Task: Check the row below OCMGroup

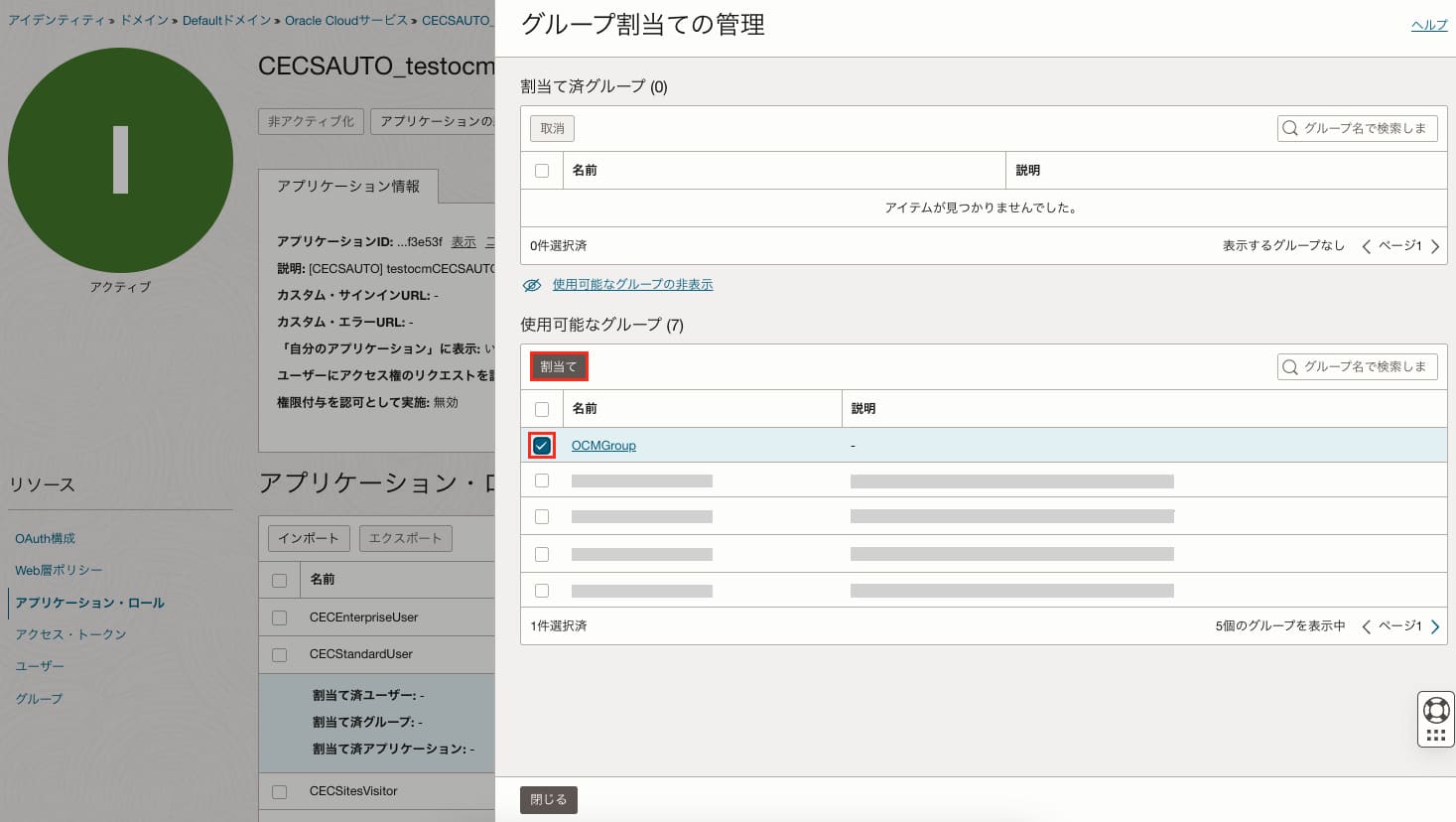Action: (x=542, y=480)
